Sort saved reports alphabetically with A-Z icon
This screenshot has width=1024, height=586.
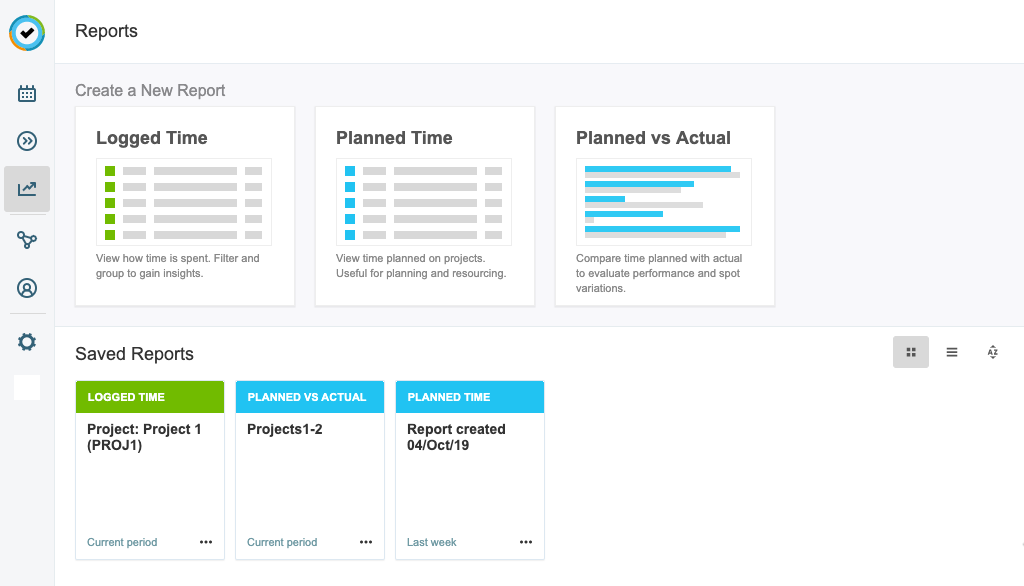[x=992, y=352]
